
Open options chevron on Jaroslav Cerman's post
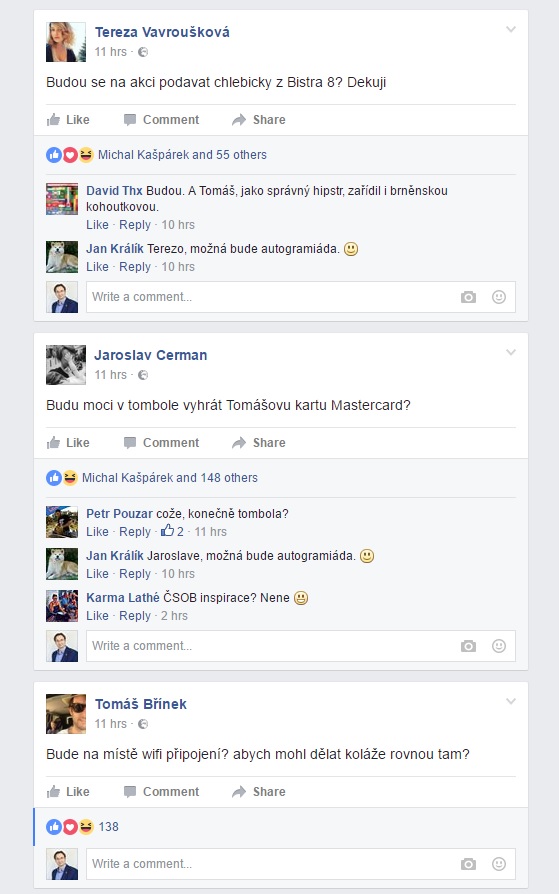pos(511,352)
